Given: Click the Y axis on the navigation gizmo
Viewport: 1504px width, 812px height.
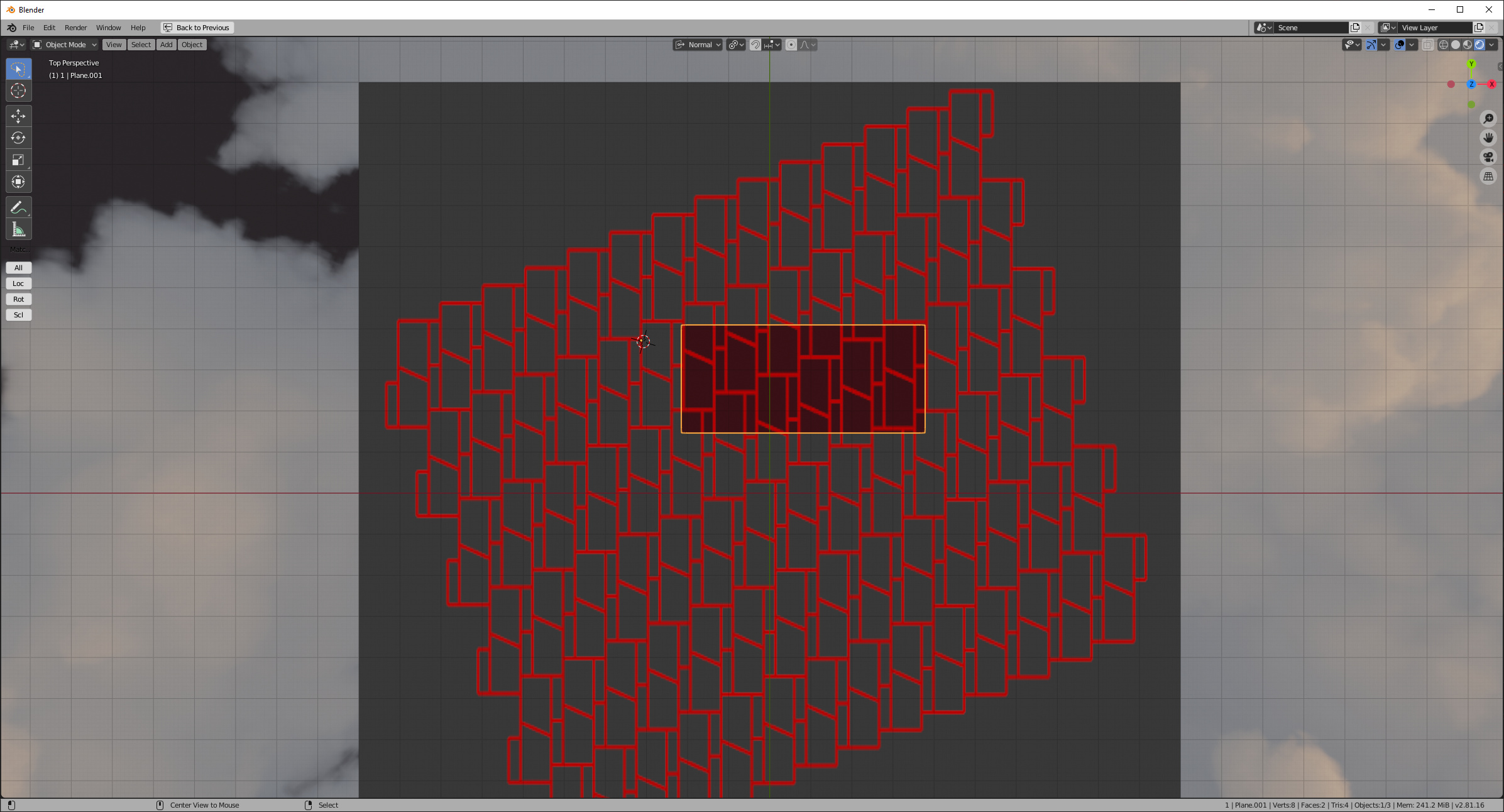Looking at the screenshot, I should 1471,64.
